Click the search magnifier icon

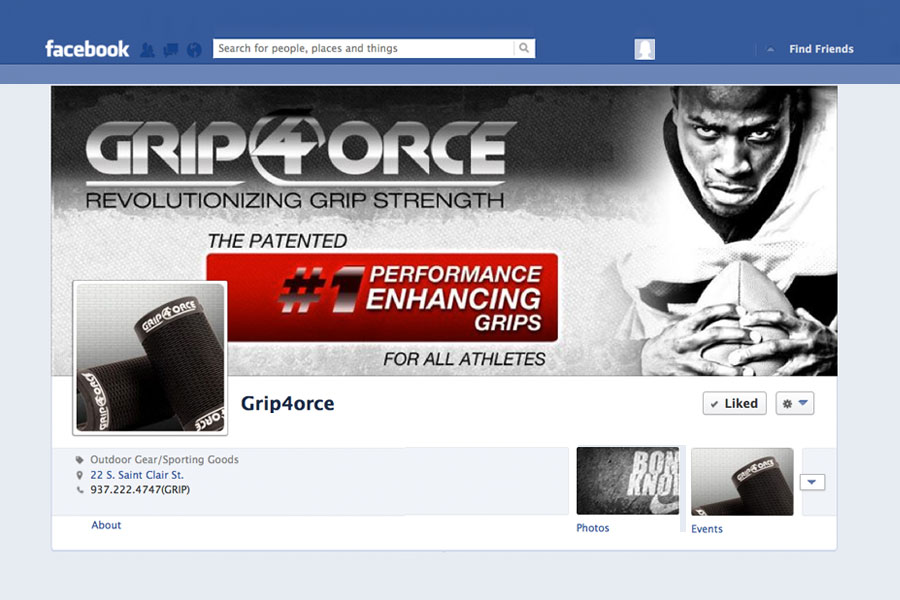pos(524,48)
